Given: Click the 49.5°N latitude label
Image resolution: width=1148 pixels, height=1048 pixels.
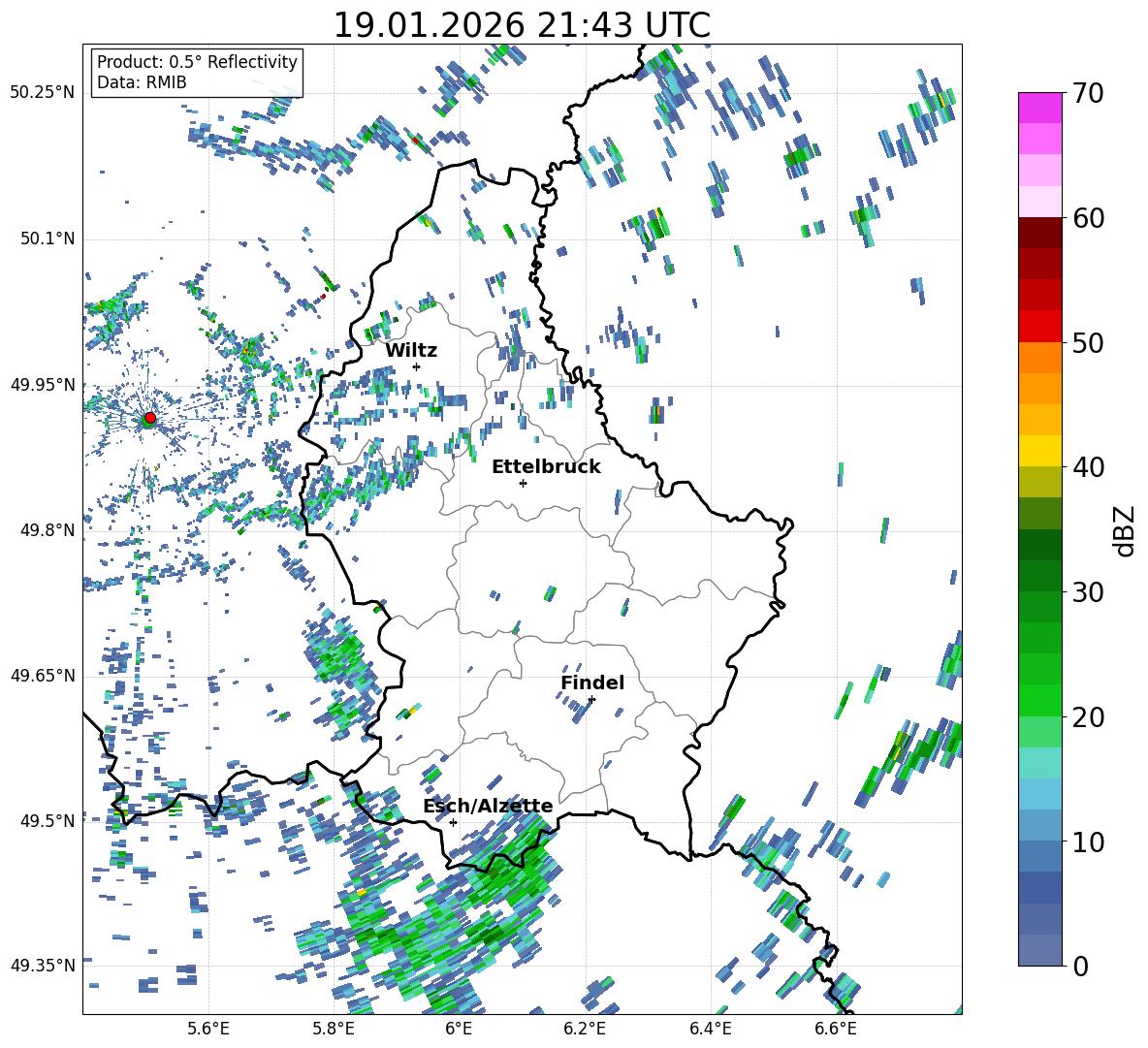Looking at the screenshot, I should [47, 820].
